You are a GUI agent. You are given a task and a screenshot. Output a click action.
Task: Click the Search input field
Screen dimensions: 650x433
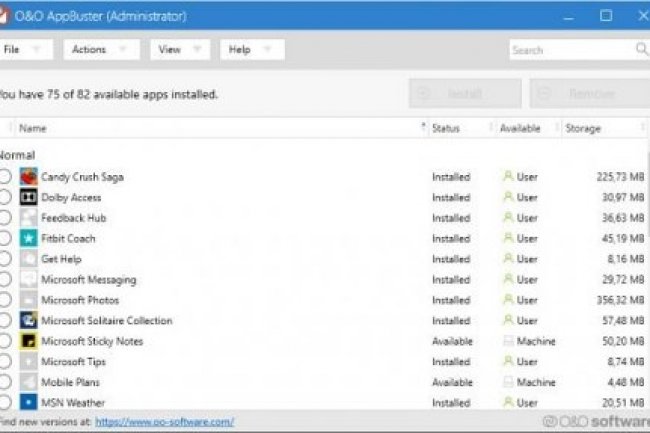click(568, 49)
